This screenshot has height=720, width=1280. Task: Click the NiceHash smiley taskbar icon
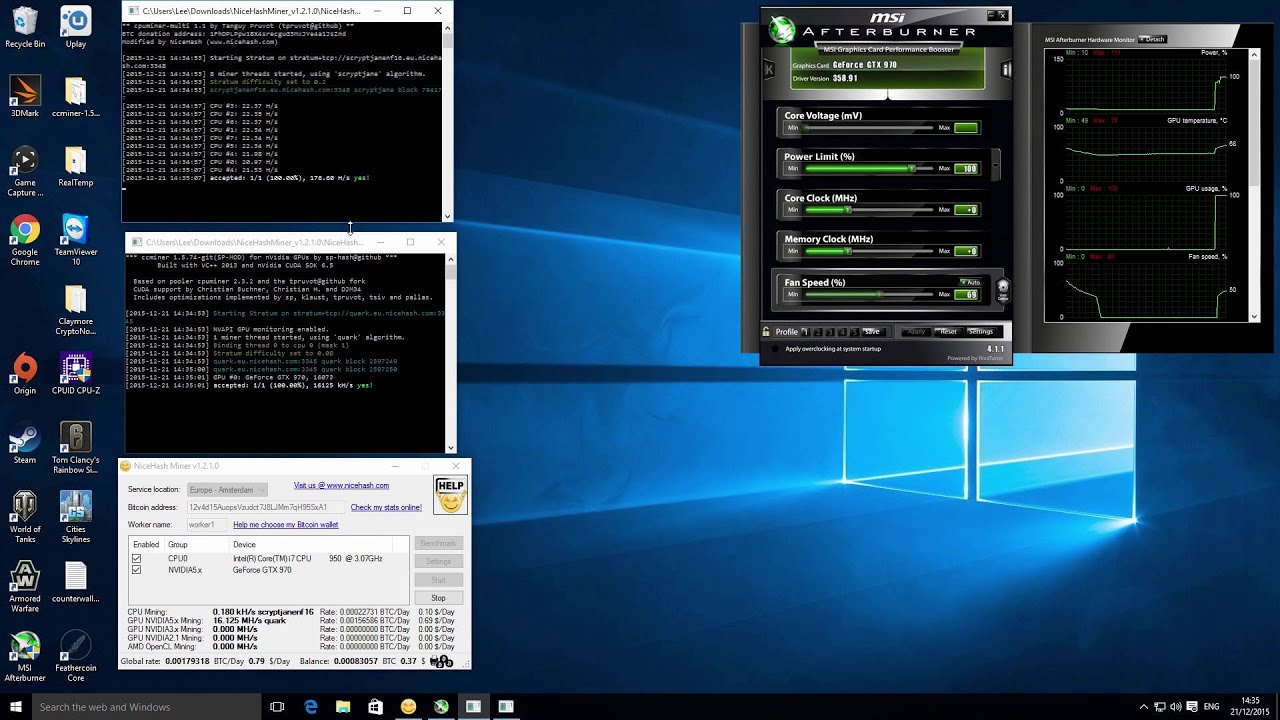pos(408,707)
